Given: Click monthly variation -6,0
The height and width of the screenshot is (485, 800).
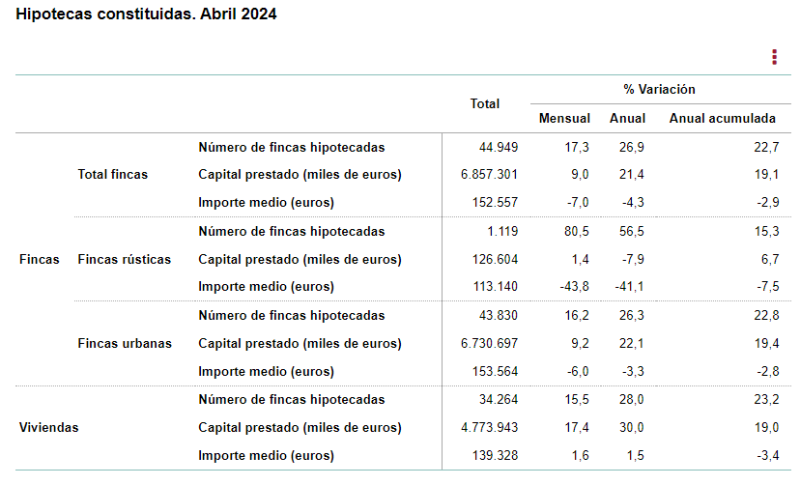Looking at the screenshot, I should [x=578, y=371].
